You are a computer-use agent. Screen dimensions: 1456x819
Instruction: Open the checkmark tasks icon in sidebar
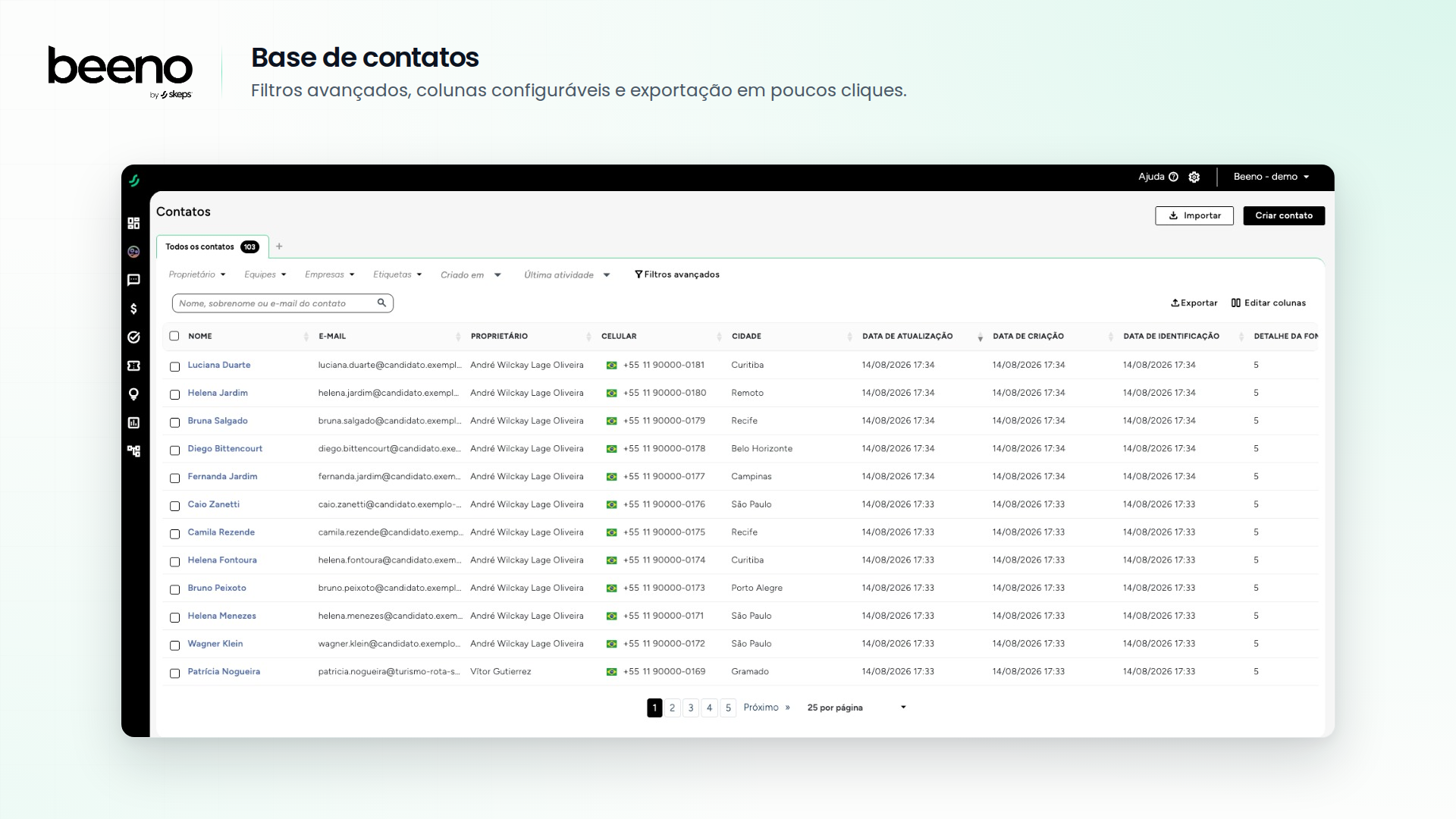coord(133,337)
